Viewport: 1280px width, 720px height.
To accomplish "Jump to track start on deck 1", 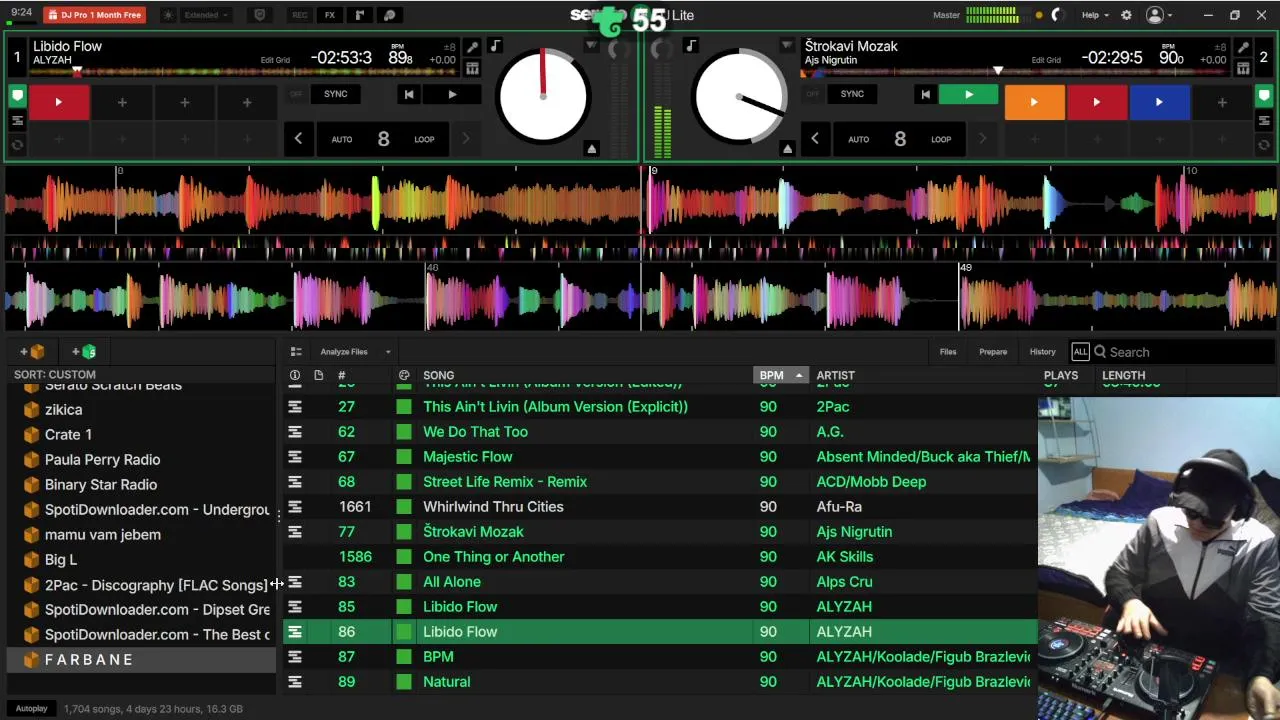I will (x=408, y=94).
